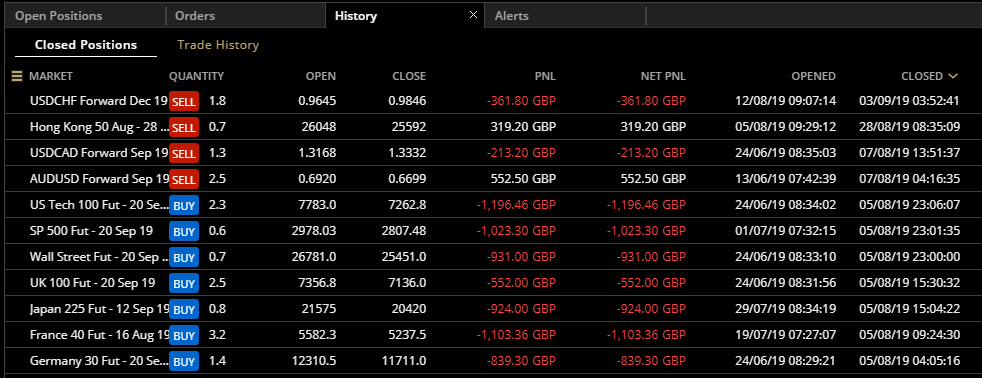Select Germany 30 Fut market name
Image resolution: width=982 pixels, height=378 pixels.
click(99, 360)
